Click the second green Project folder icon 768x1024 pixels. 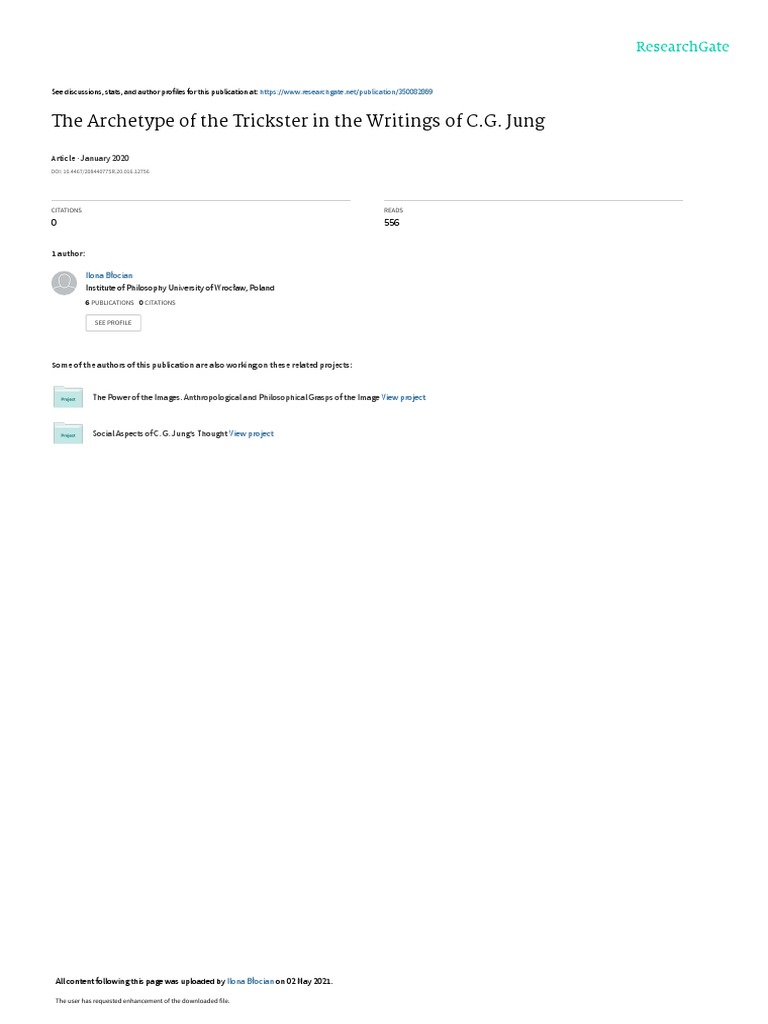[x=68, y=434]
